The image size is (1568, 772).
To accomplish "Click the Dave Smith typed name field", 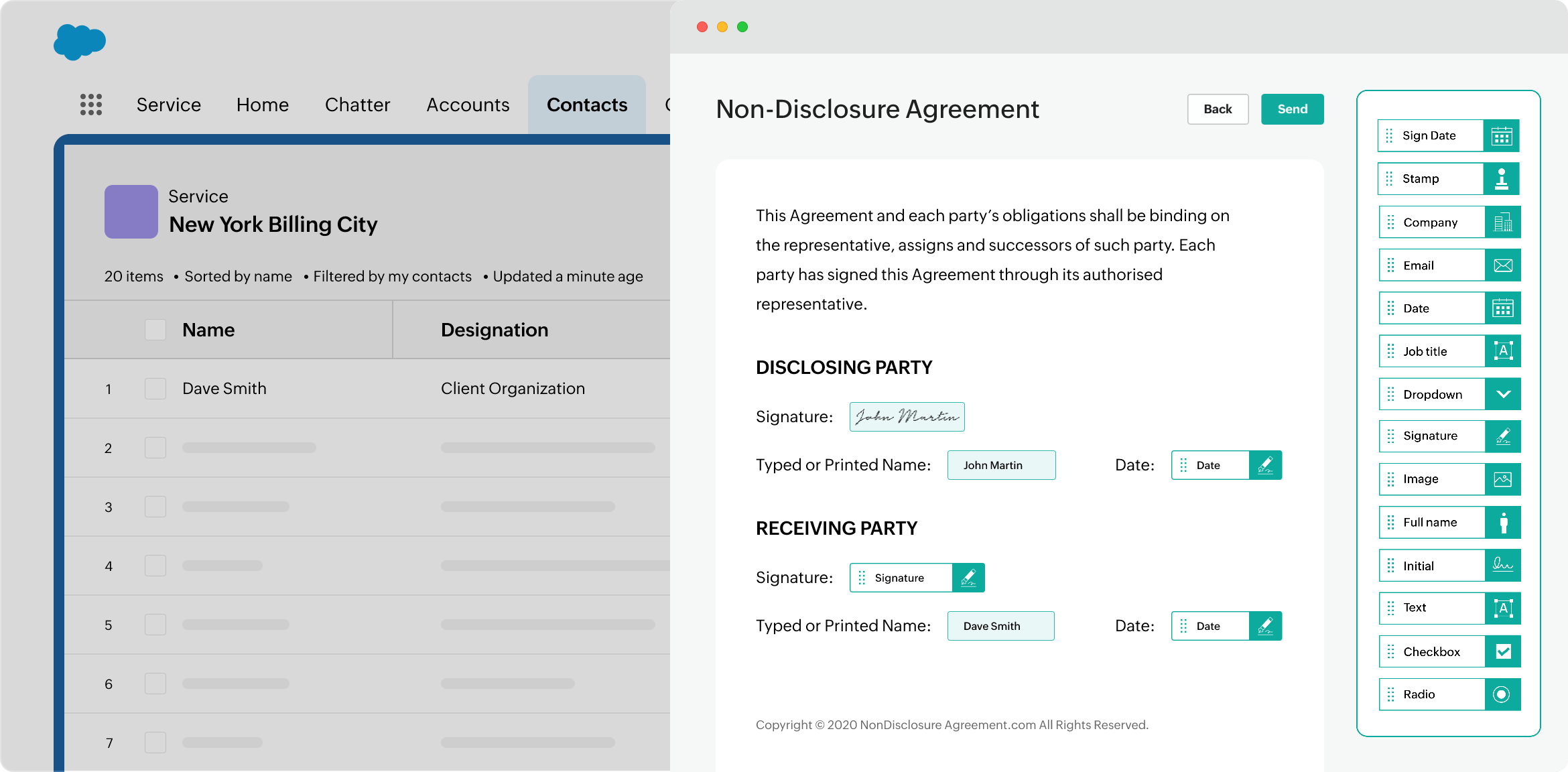I will pos(1000,626).
